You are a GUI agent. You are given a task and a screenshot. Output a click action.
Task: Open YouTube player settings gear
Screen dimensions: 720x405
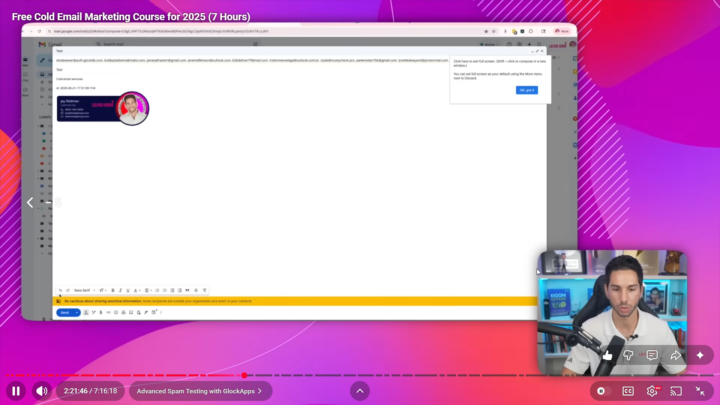pos(652,391)
